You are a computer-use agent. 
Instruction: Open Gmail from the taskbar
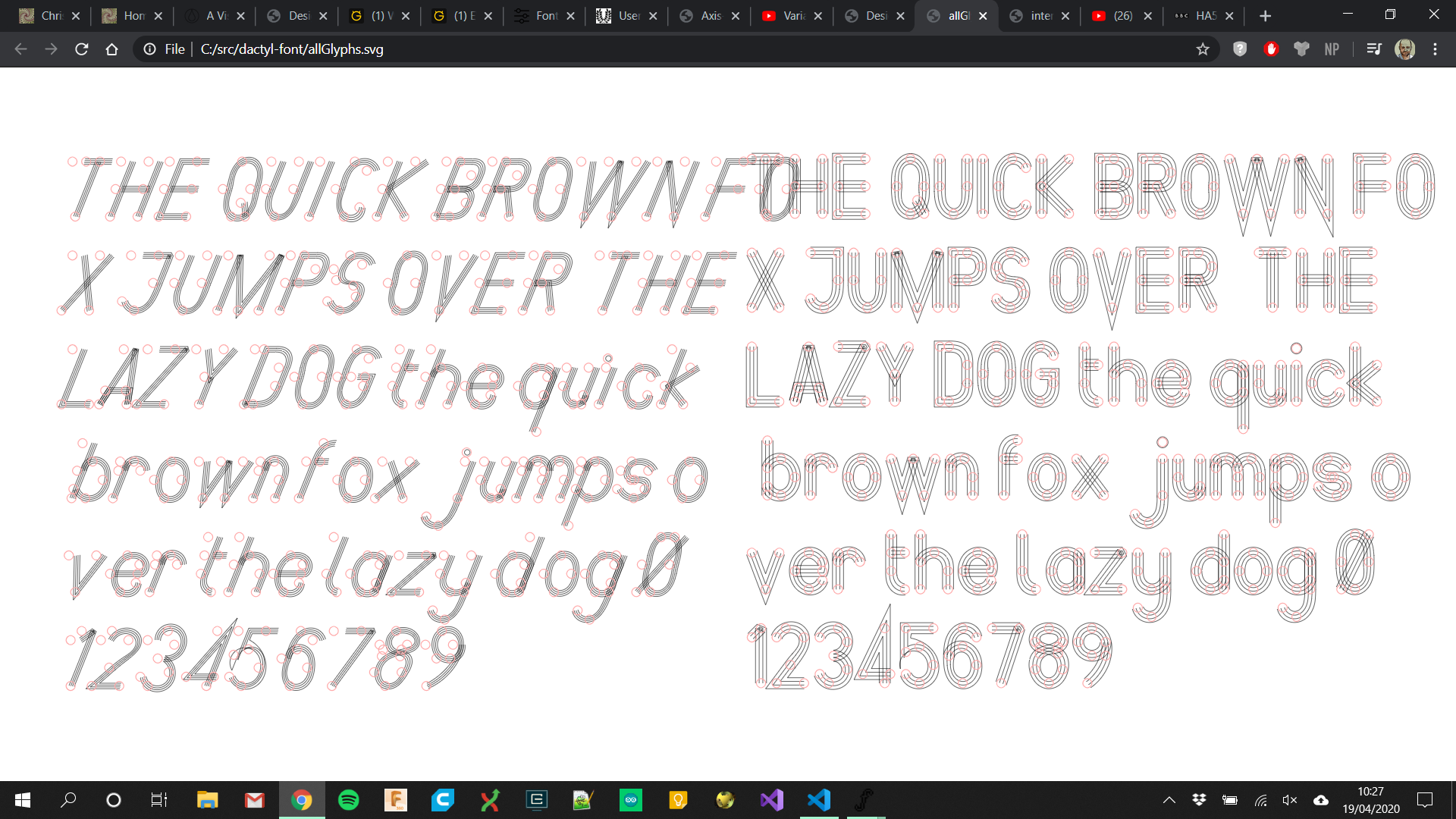point(255,800)
